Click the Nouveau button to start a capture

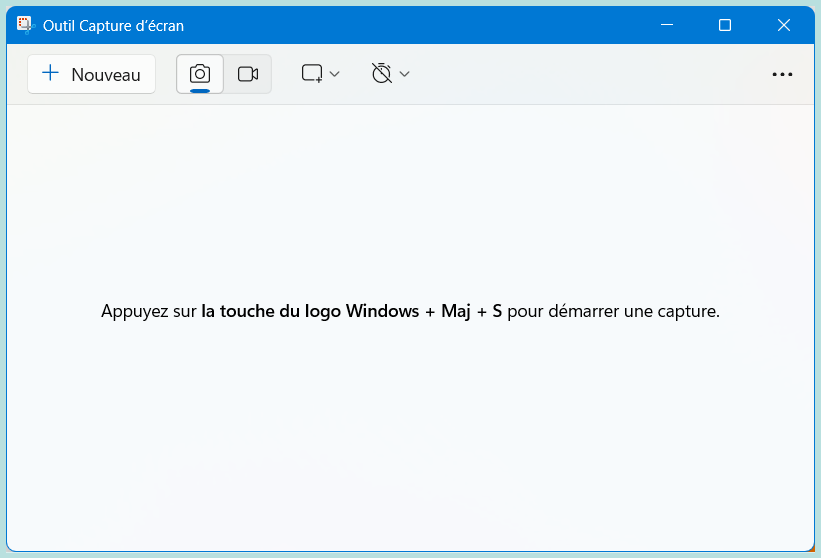[91, 74]
